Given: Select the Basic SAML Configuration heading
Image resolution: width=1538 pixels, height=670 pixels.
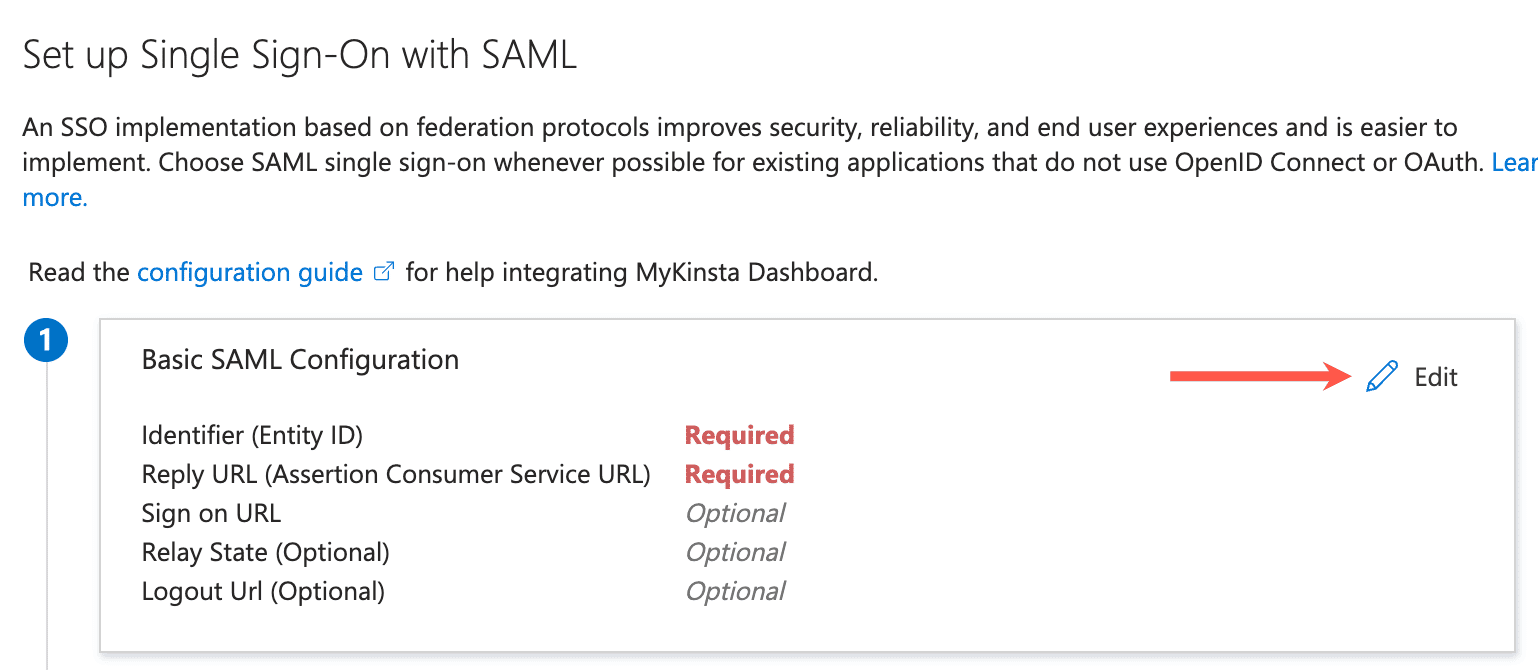Looking at the screenshot, I should click(300, 359).
